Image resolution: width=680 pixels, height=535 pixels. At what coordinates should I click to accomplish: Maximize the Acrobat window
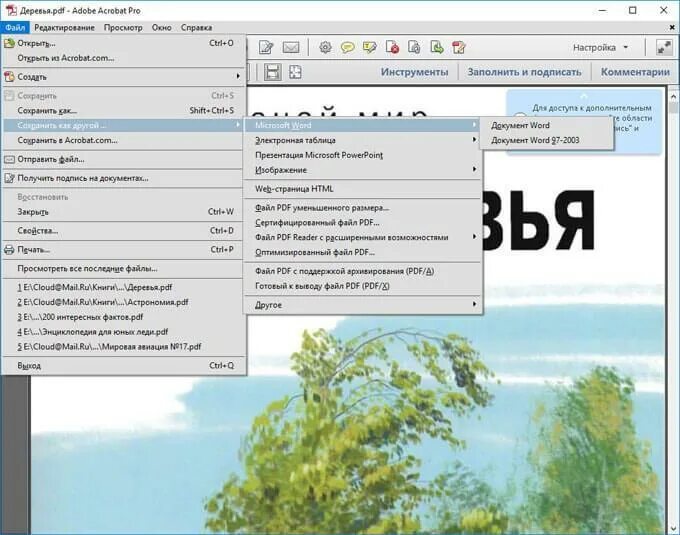[x=633, y=10]
